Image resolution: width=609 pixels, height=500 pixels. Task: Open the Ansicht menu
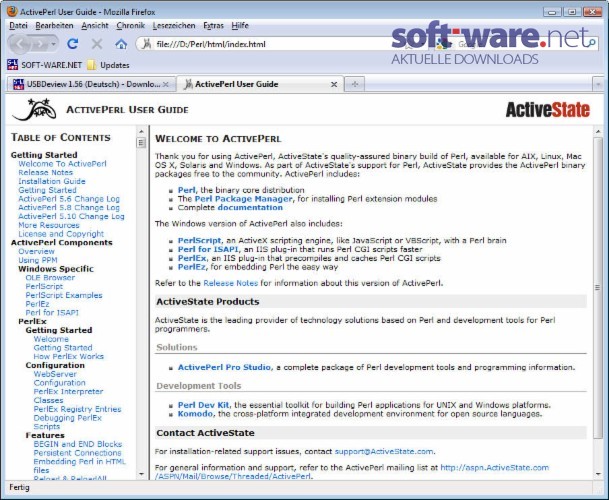click(x=95, y=26)
